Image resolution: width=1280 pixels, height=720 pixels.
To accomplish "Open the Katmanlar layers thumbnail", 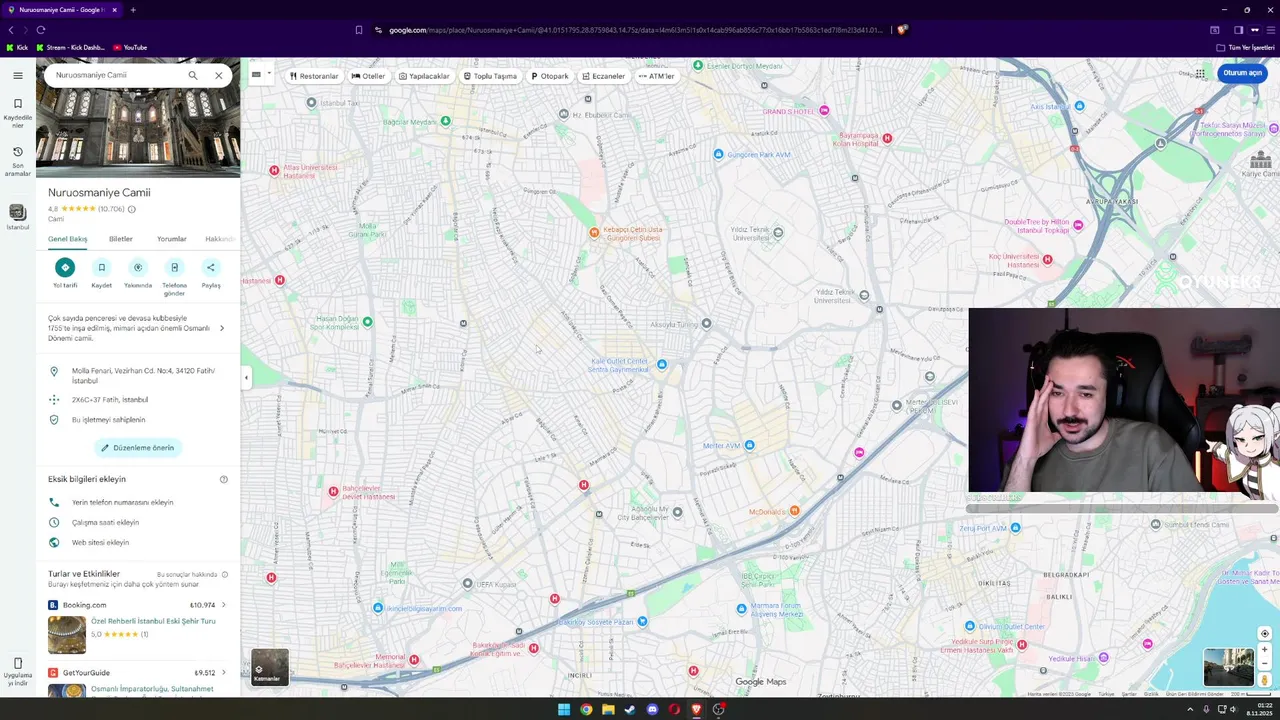I will click(x=270, y=668).
